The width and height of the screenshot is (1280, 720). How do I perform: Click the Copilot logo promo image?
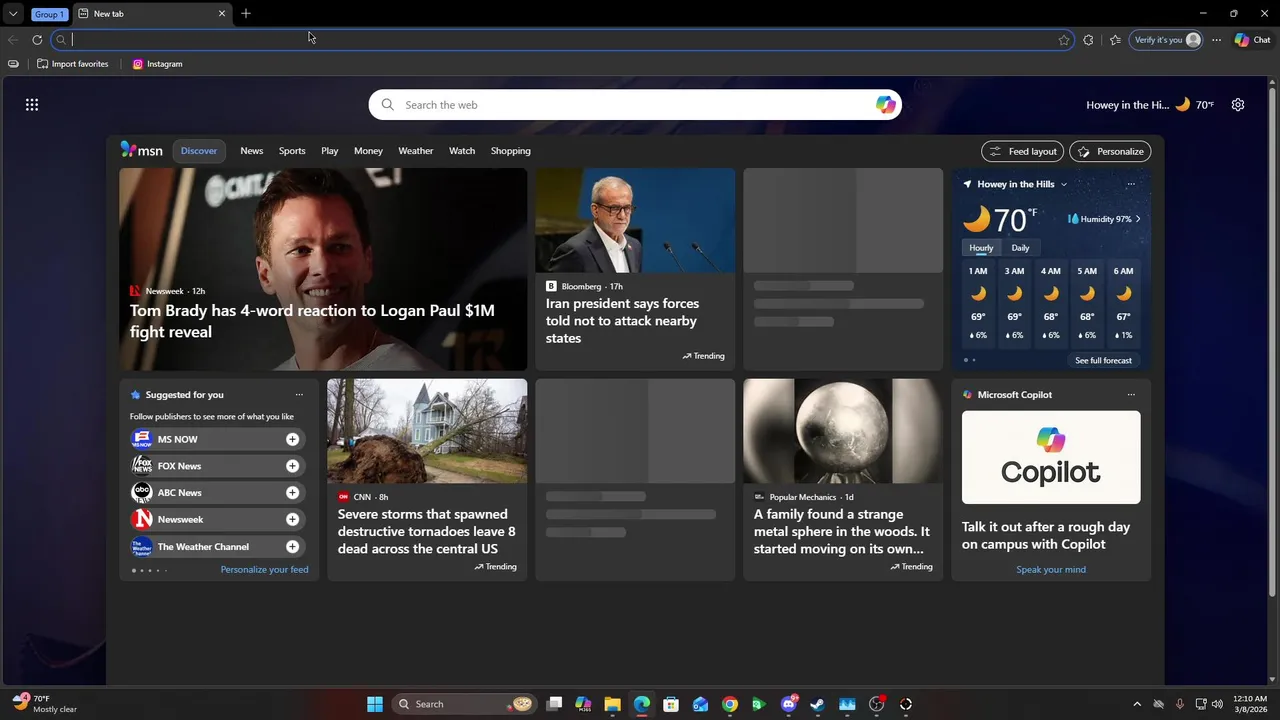[1051, 457]
